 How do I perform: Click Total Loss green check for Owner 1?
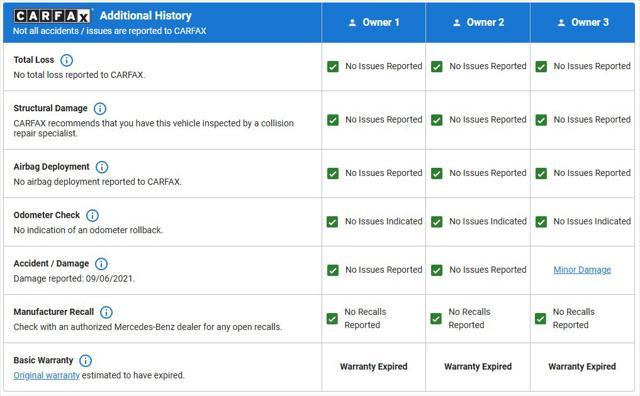click(x=333, y=67)
